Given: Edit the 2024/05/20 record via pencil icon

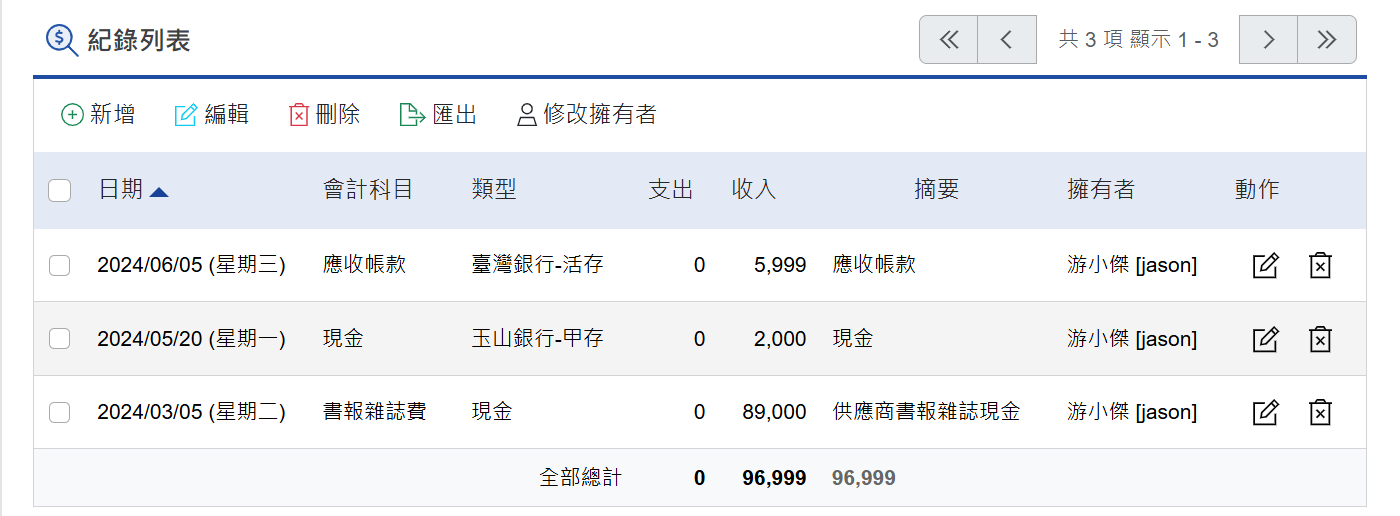Looking at the screenshot, I should (1266, 339).
